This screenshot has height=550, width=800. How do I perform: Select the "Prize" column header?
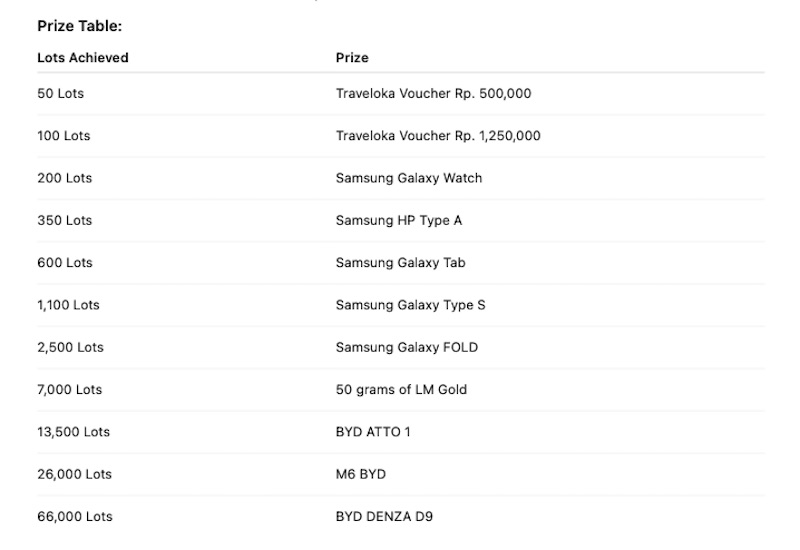(352, 58)
